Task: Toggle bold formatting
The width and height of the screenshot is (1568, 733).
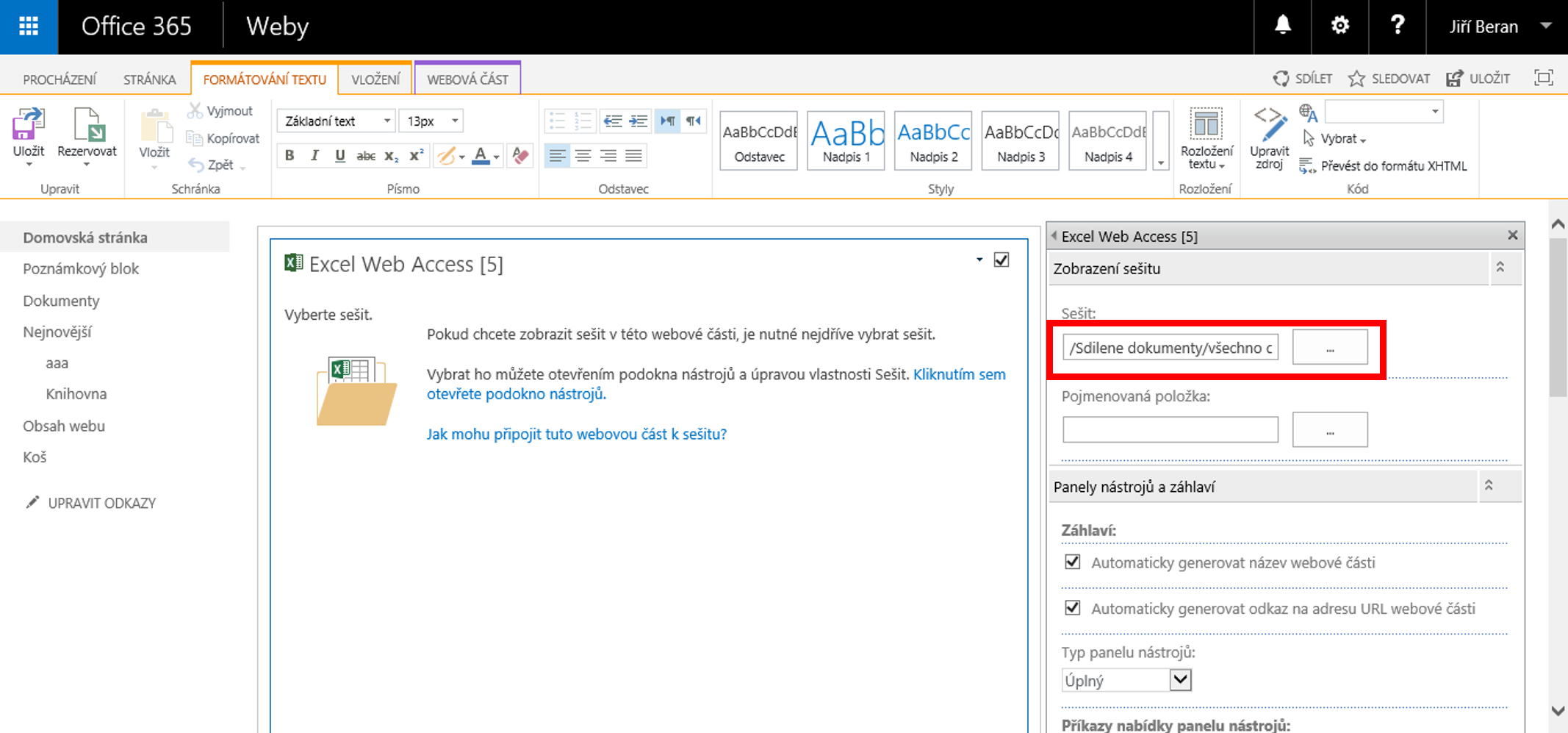Action: tap(289, 155)
